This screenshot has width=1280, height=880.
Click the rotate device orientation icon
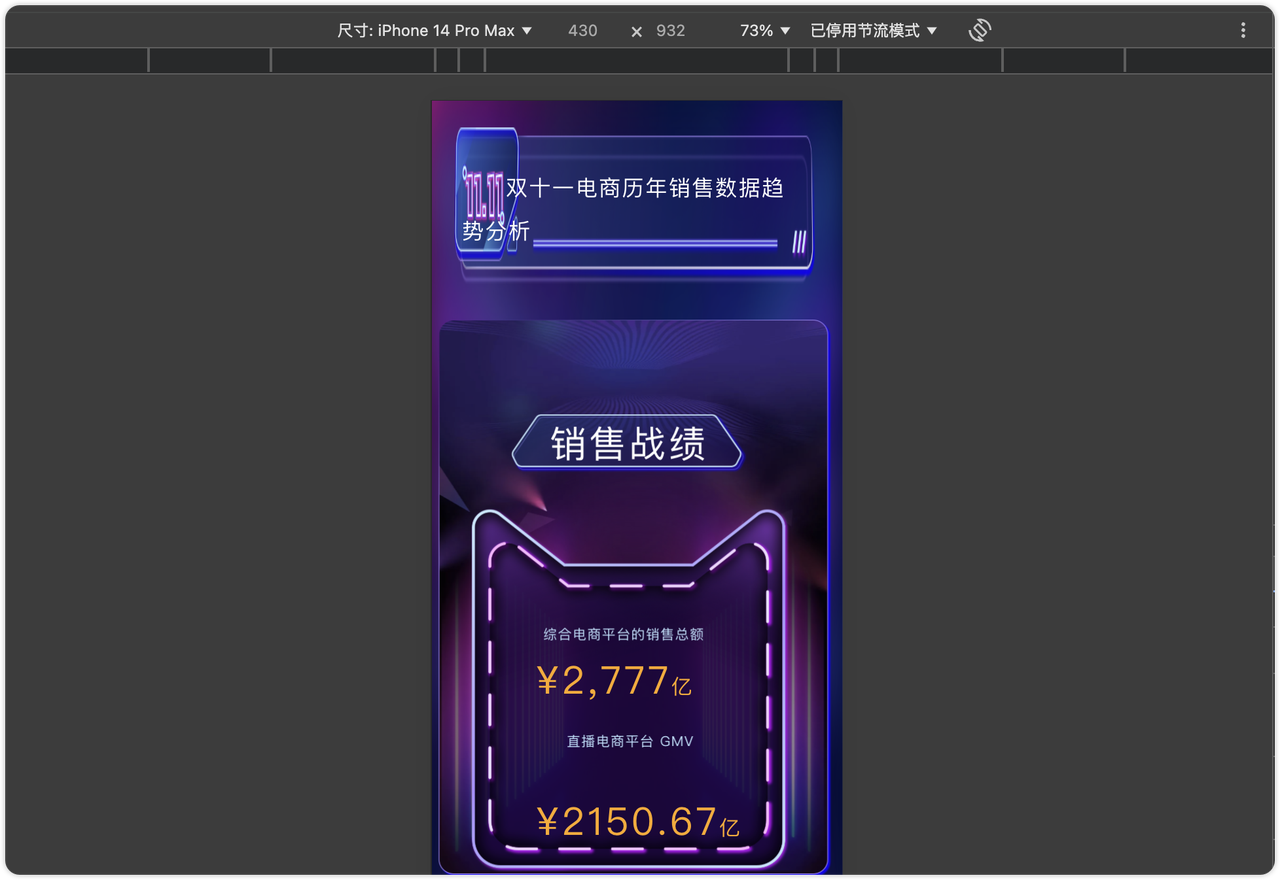coord(980,31)
